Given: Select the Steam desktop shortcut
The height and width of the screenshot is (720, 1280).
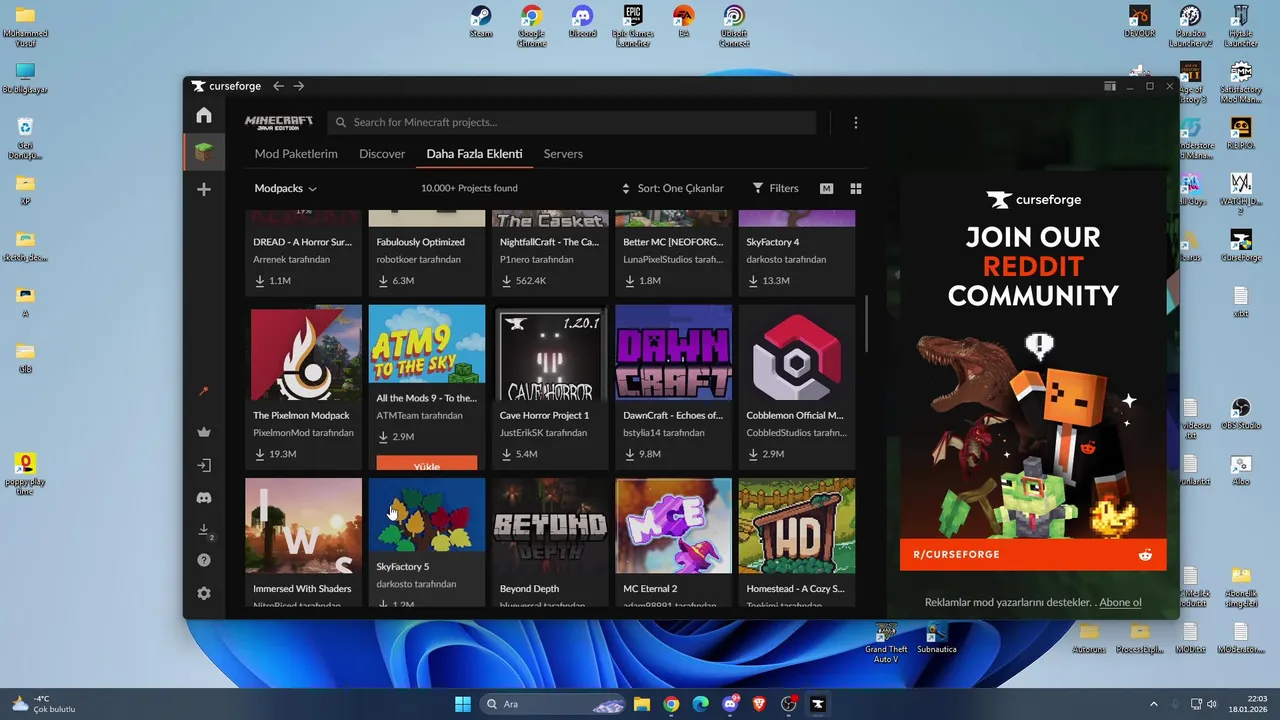Looking at the screenshot, I should (481, 23).
